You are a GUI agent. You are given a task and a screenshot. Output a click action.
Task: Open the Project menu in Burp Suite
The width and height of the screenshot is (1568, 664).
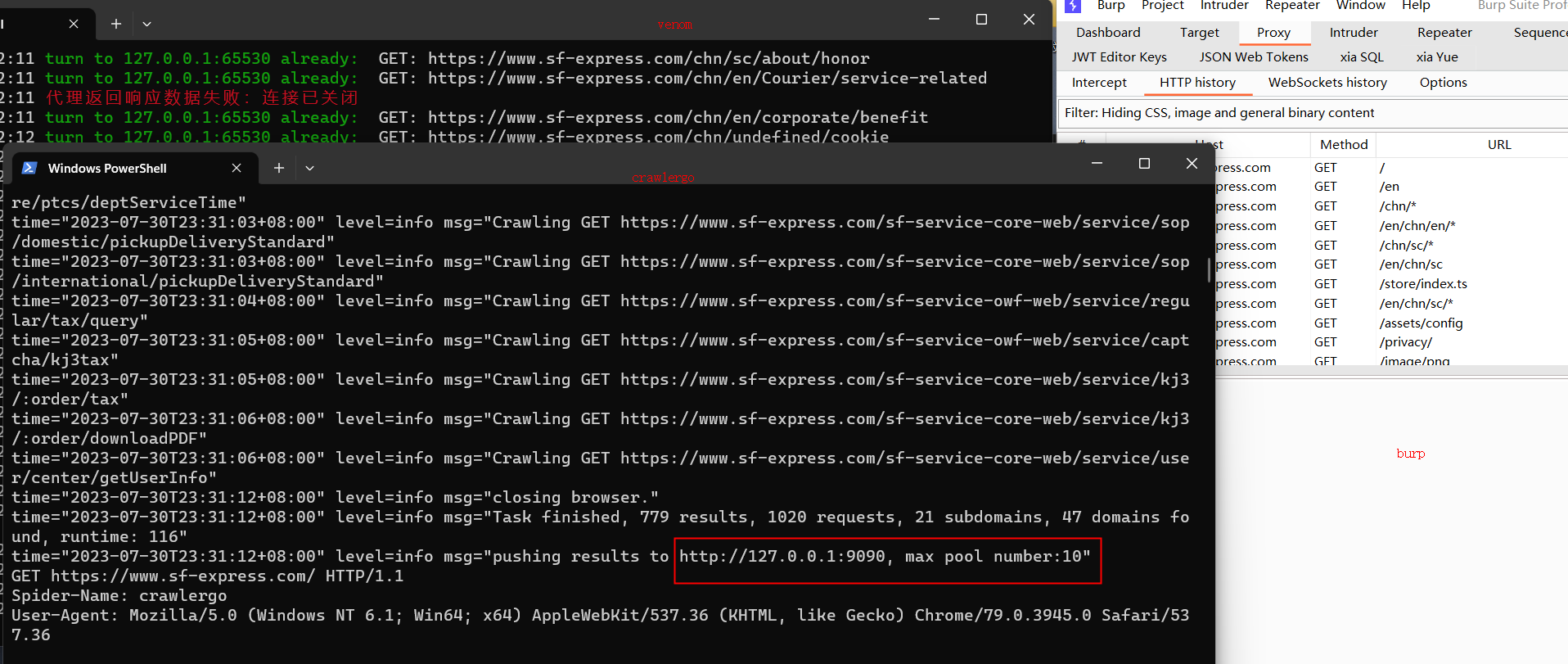click(1162, 6)
